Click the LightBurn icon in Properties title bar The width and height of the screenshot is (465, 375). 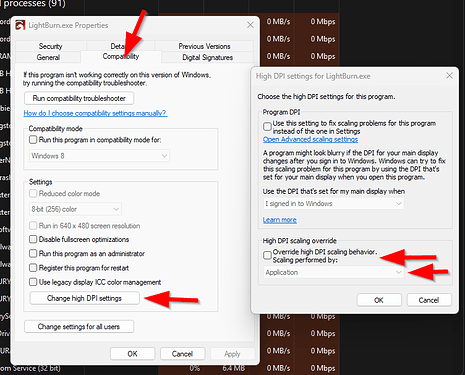[20, 25]
